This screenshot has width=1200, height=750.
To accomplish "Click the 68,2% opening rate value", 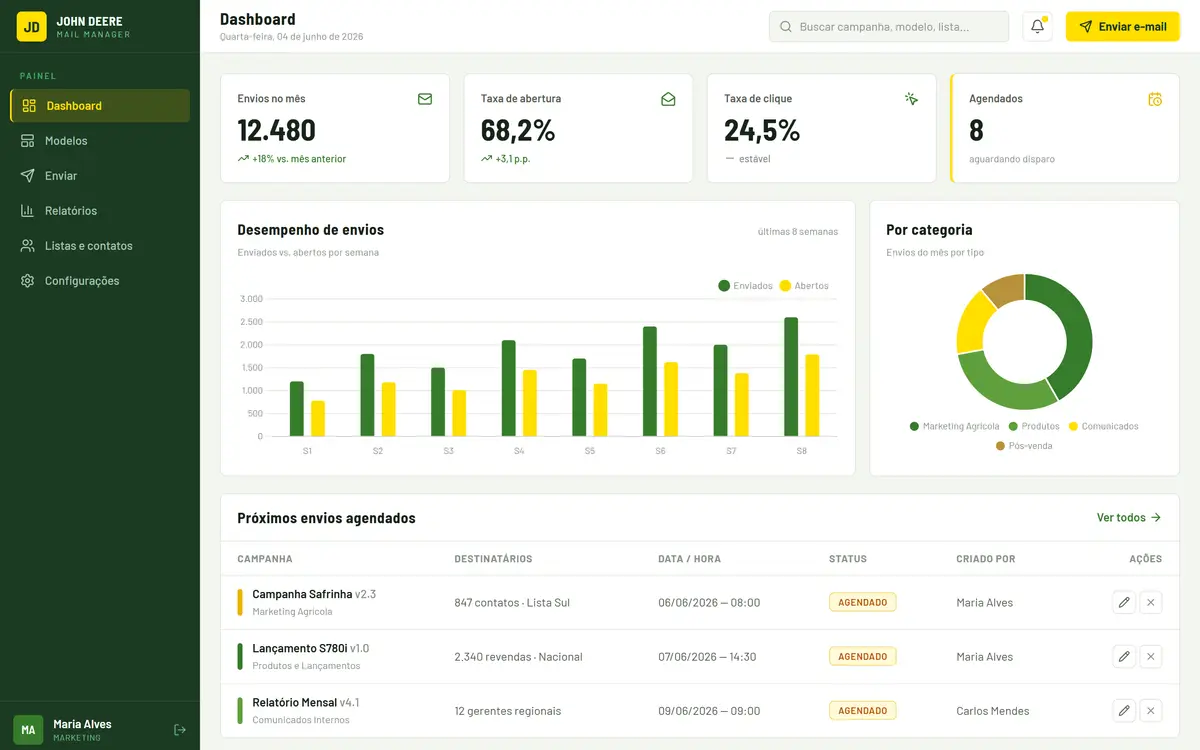I will (518, 130).
